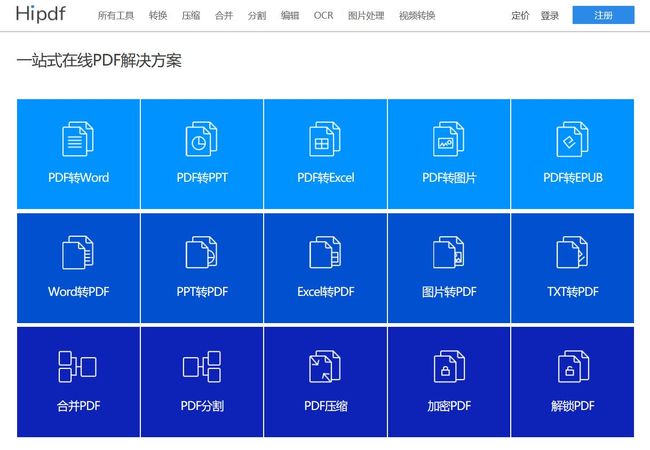Click the PDF转Word document icon
Viewport: 650px width, 450px height.
click(78, 139)
